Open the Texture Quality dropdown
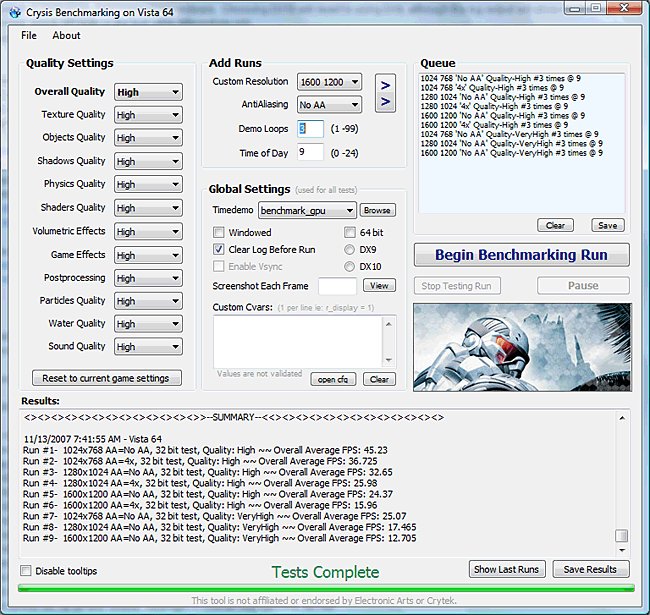This screenshot has width=650, height=615. 148,115
